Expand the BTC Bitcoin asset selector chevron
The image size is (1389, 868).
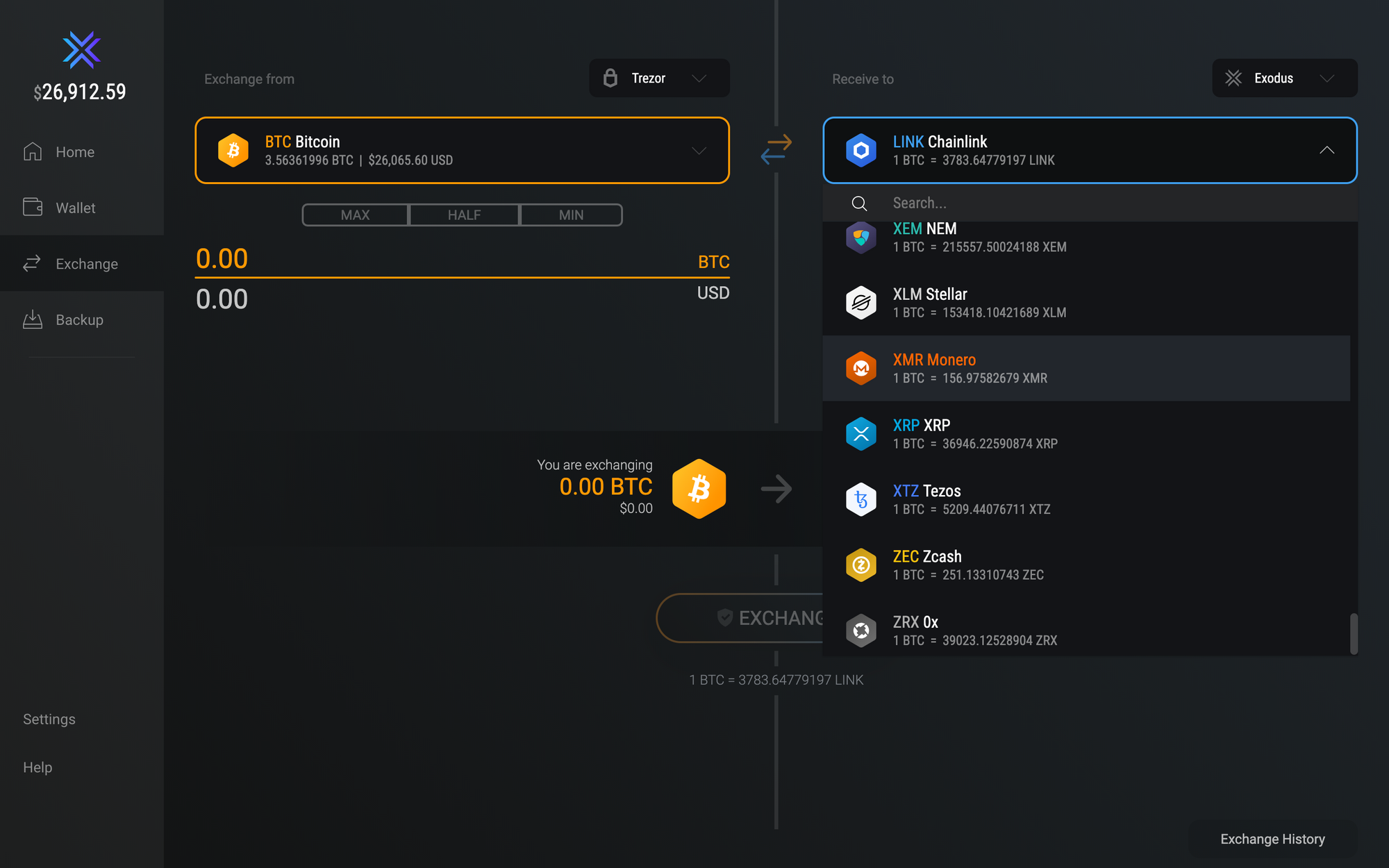[x=699, y=151]
